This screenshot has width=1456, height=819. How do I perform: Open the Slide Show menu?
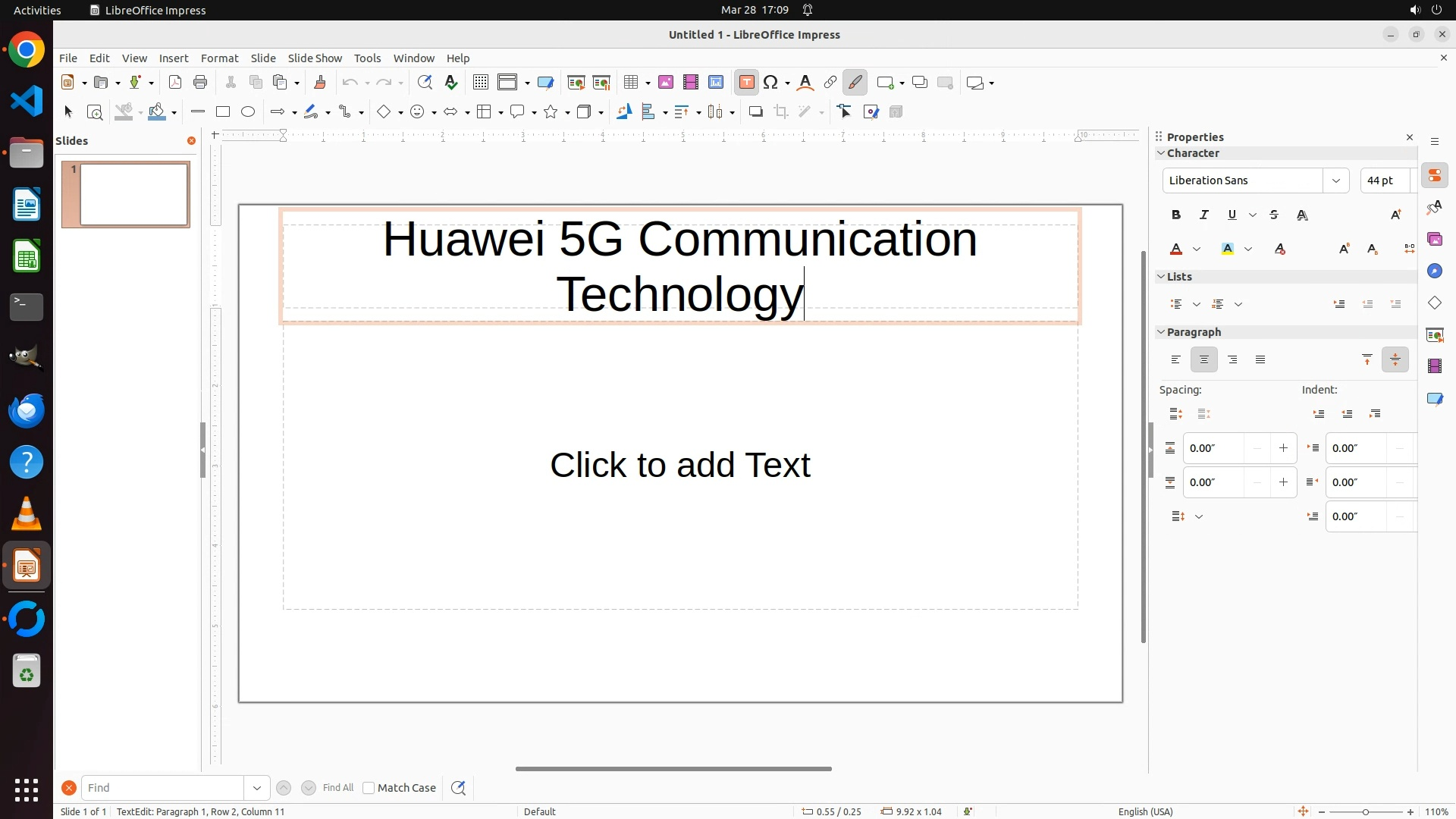315,58
